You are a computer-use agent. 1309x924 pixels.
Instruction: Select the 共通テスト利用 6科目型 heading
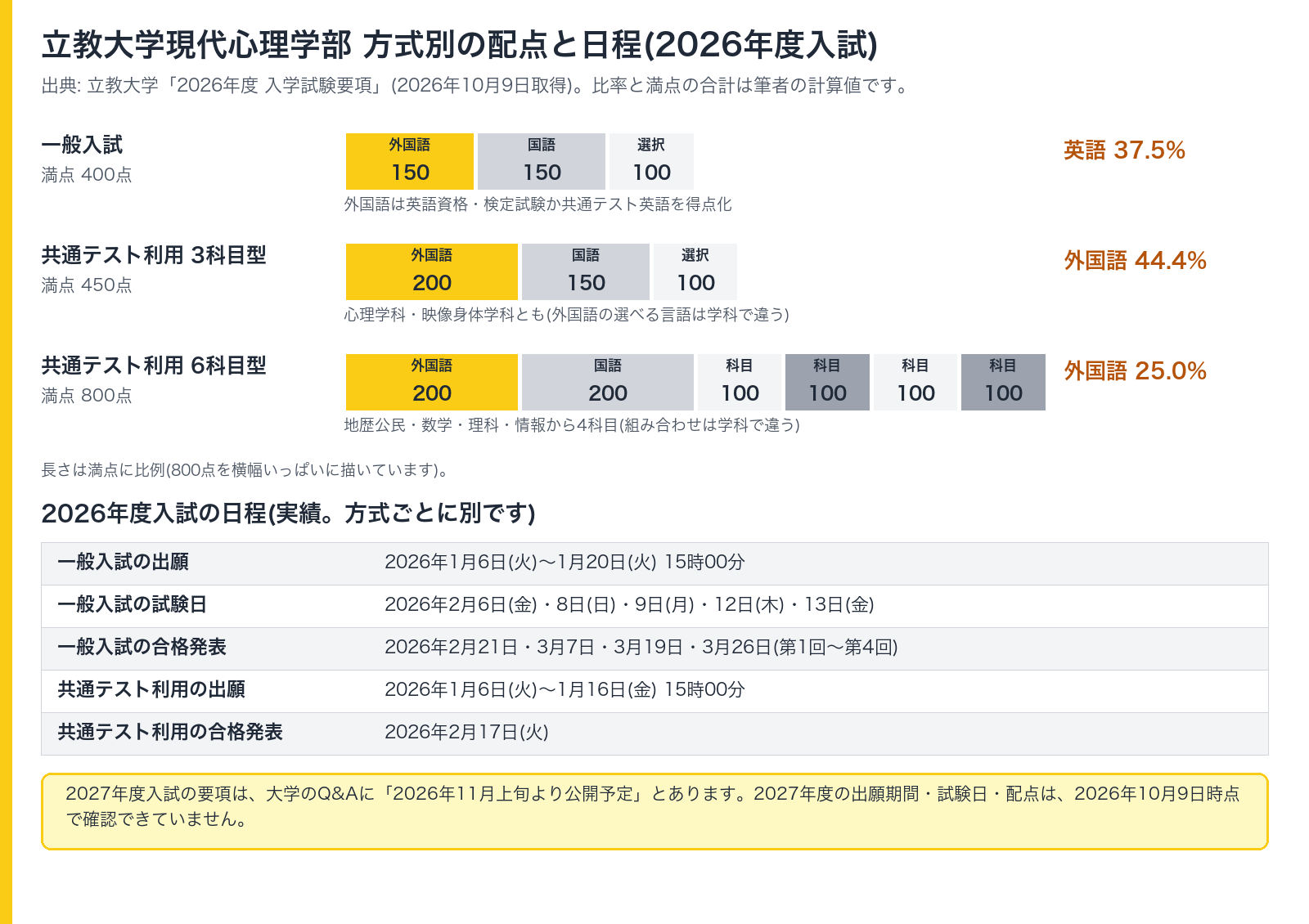[154, 366]
